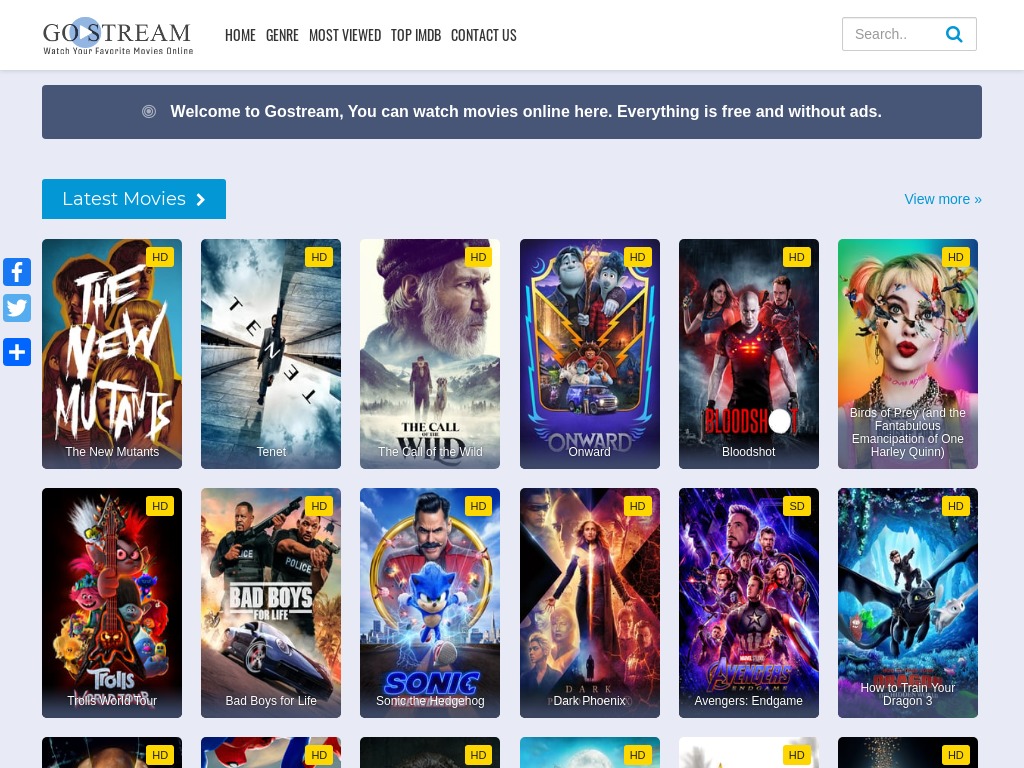The height and width of the screenshot is (768, 1024).
Task: Open the plus share-more icon
Action: pyautogui.click(x=17, y=352)
